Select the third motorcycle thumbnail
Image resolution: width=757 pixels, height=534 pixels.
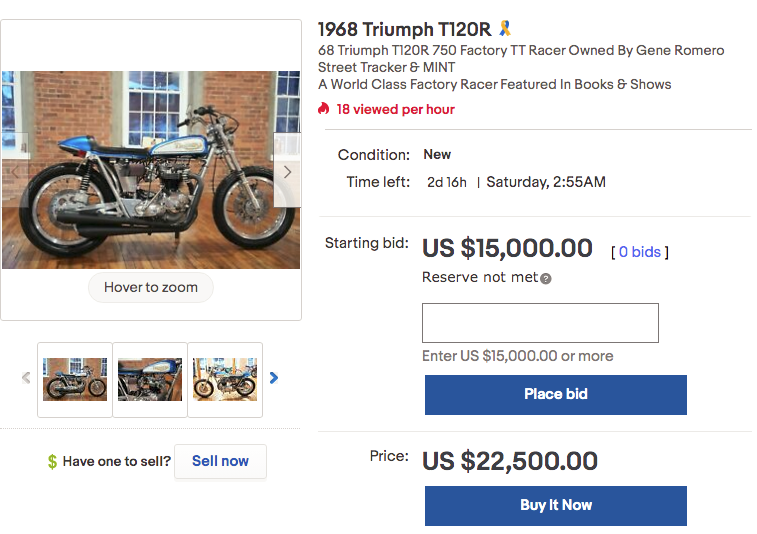(225, 379)
